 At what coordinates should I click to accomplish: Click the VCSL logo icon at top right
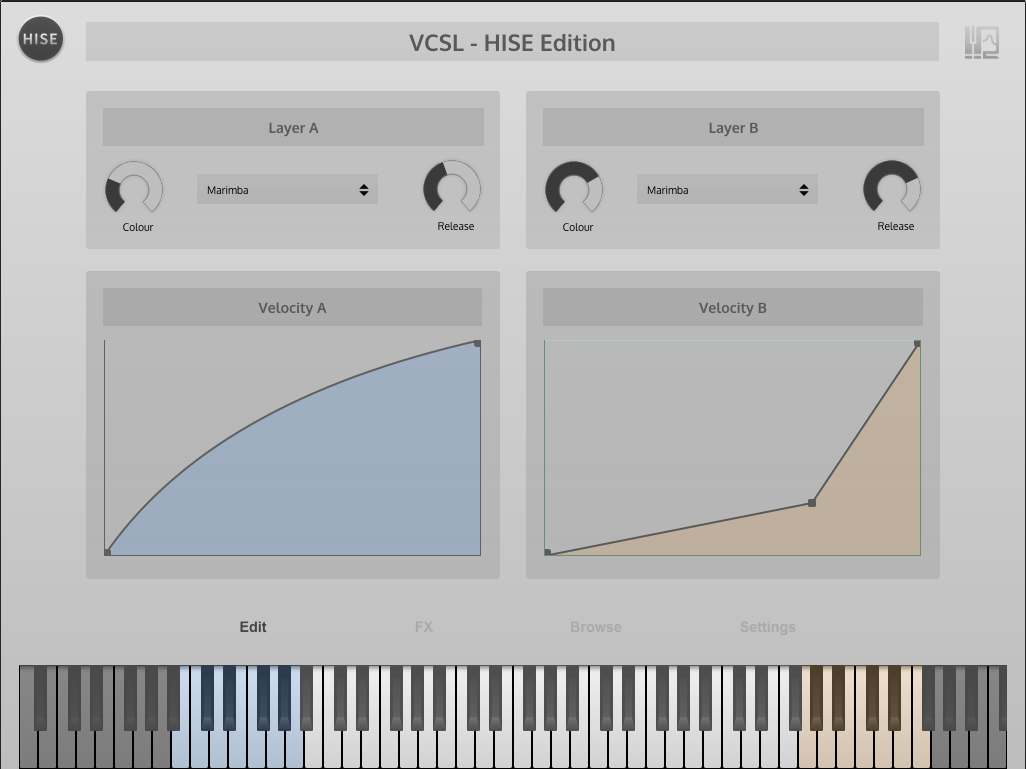tap(982, 43)
